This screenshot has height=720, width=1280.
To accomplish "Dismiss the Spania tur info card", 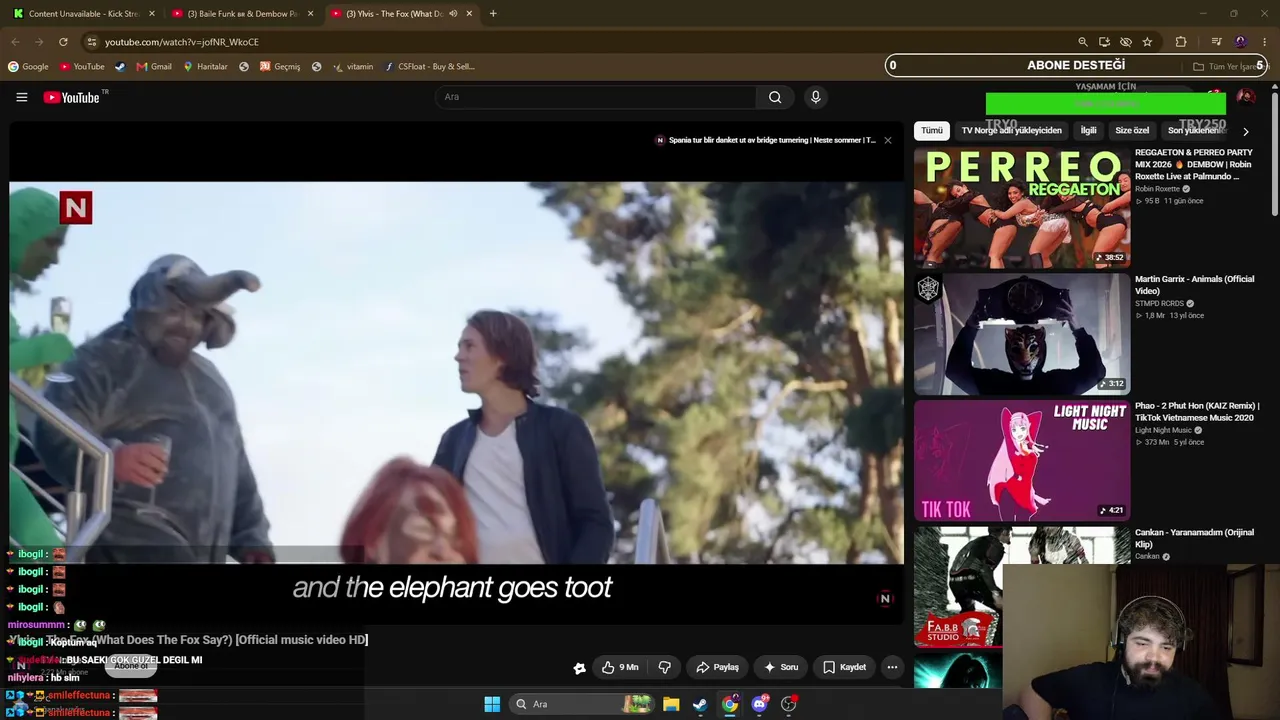I will (887, 140).
